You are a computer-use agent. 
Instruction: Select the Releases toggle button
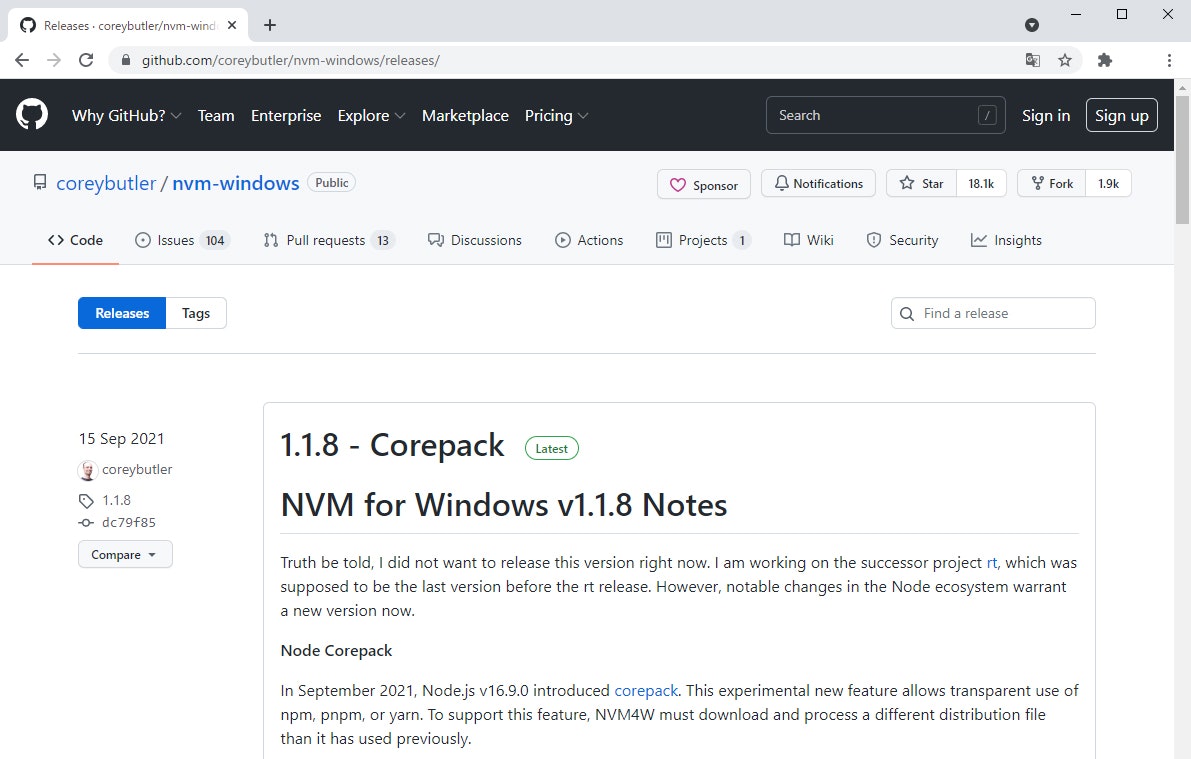tap(122, 313)
